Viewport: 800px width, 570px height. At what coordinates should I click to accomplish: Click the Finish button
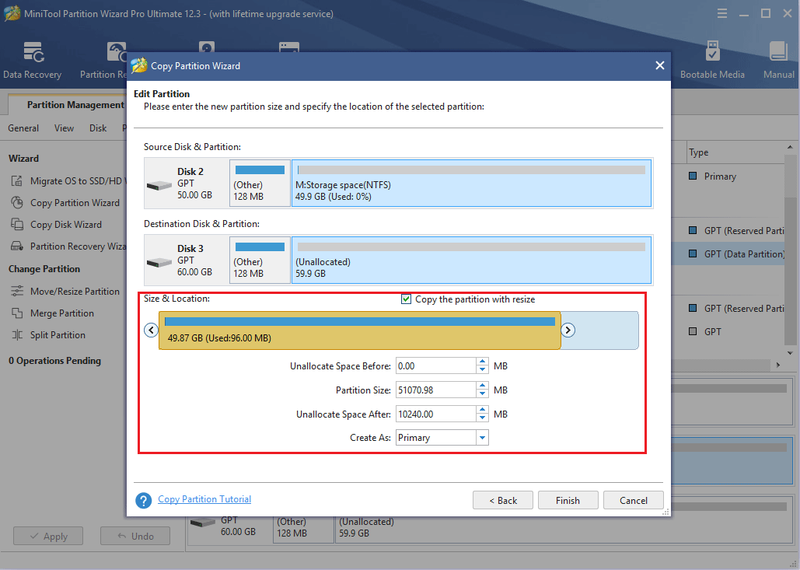pos(568,500)
